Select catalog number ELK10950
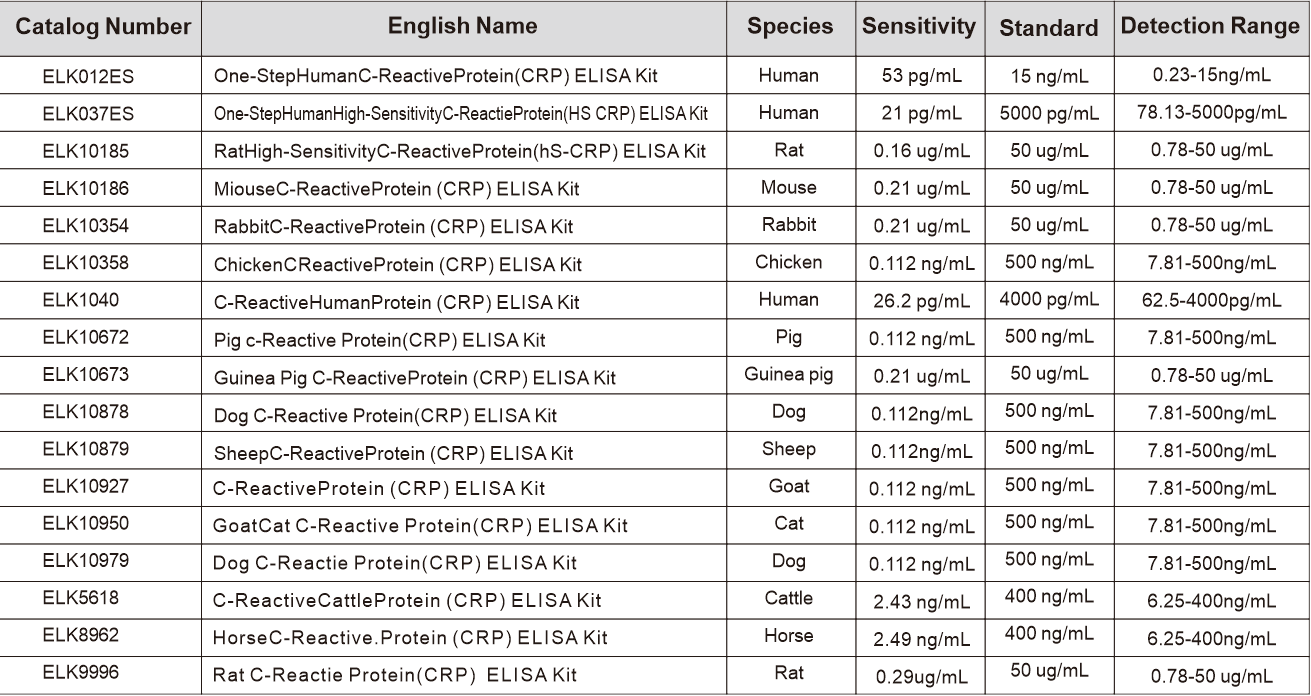The image size is (1311, 696). (85, 523)
